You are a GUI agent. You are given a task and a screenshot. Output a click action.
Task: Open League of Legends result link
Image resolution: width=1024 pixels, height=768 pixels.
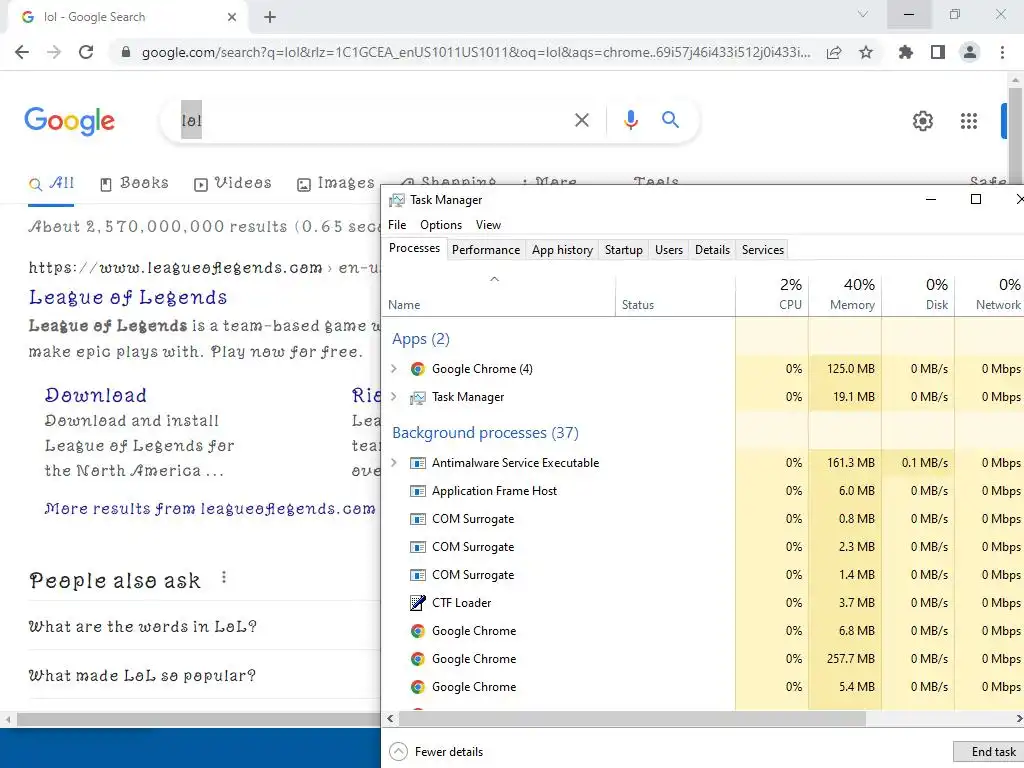tap(128, 297)
